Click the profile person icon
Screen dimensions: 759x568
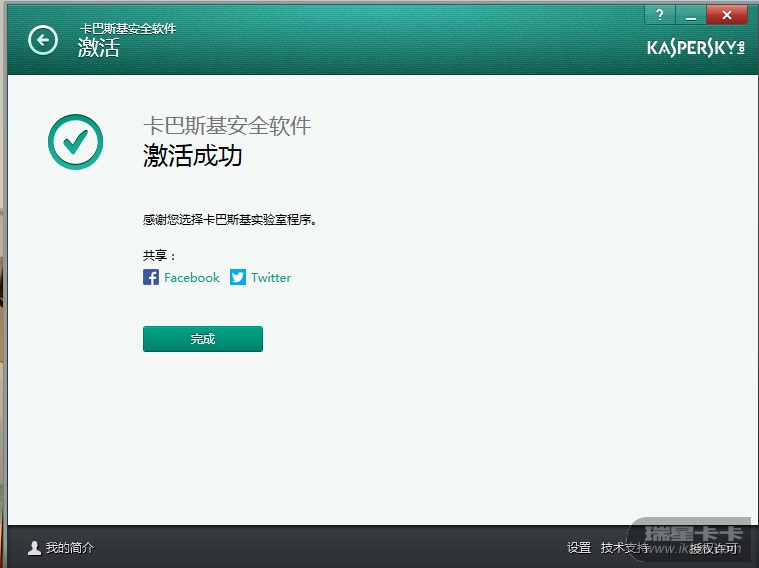34,548
